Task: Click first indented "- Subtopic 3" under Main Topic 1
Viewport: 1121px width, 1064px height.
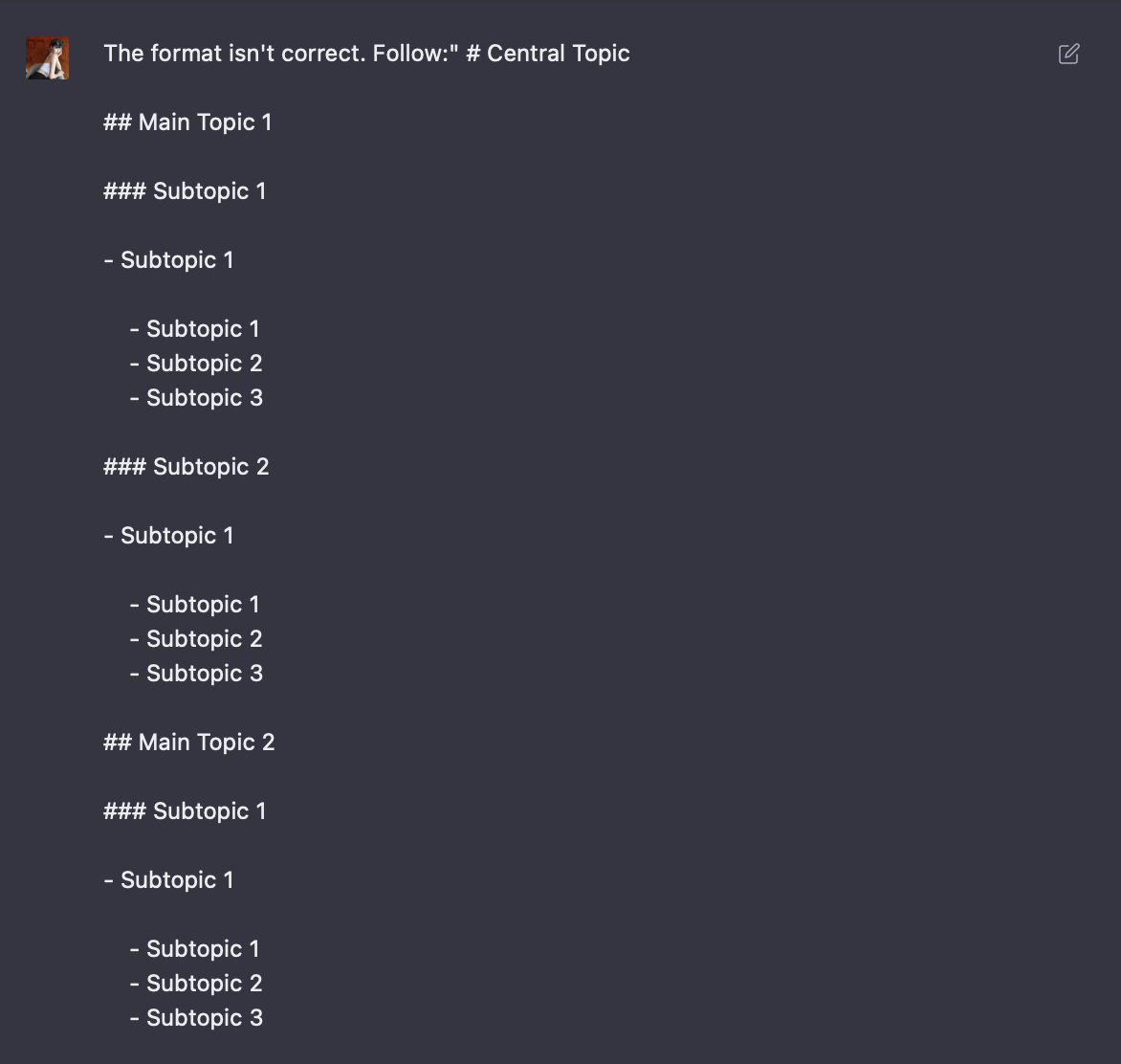Action: click(196, 398)
